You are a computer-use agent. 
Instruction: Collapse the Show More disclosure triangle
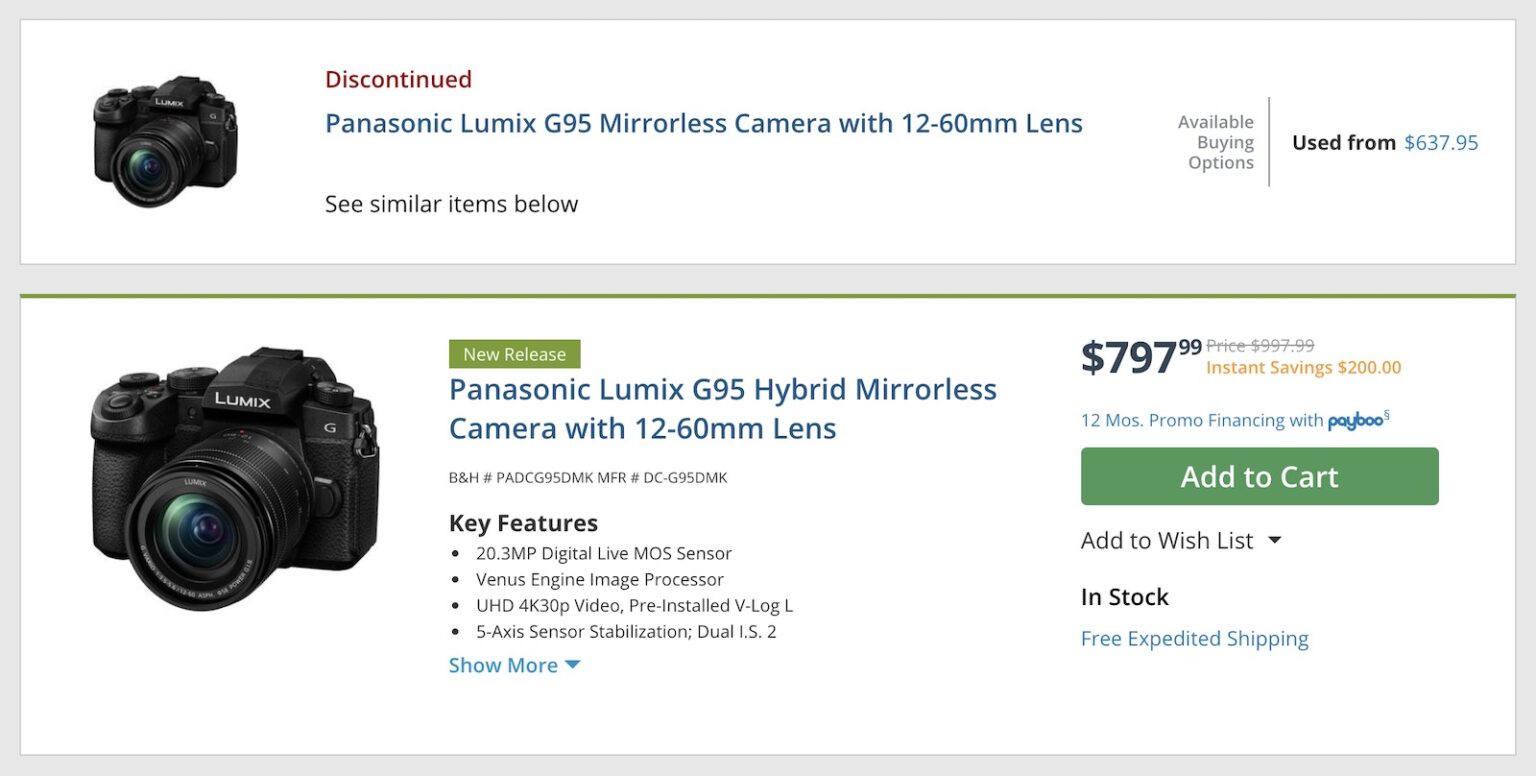click(x=572, y=664)
